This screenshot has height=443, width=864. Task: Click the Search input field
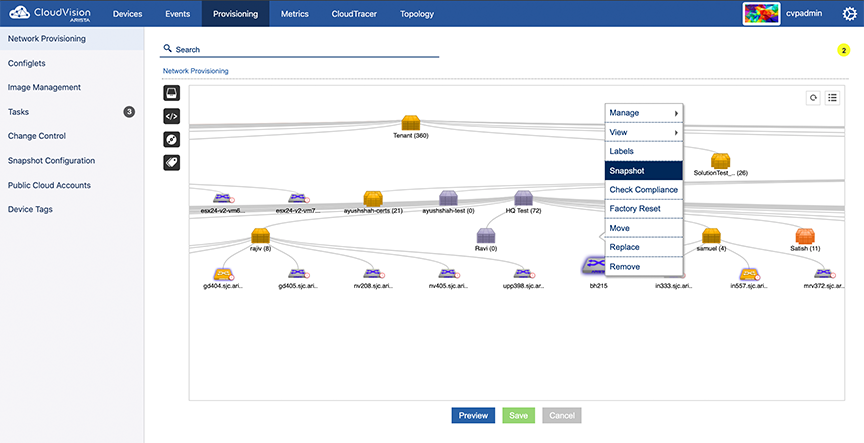click(299, 49)
